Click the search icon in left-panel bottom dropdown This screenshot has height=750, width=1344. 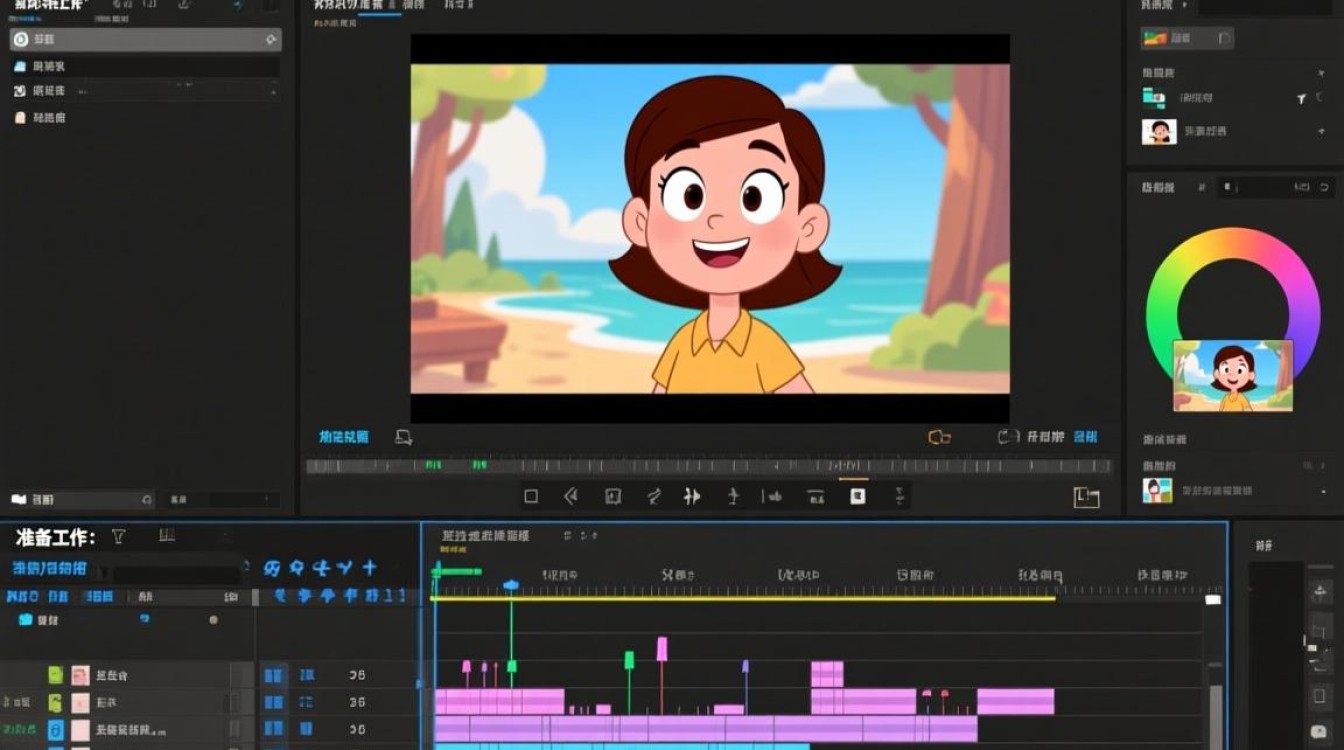[147, 499]
